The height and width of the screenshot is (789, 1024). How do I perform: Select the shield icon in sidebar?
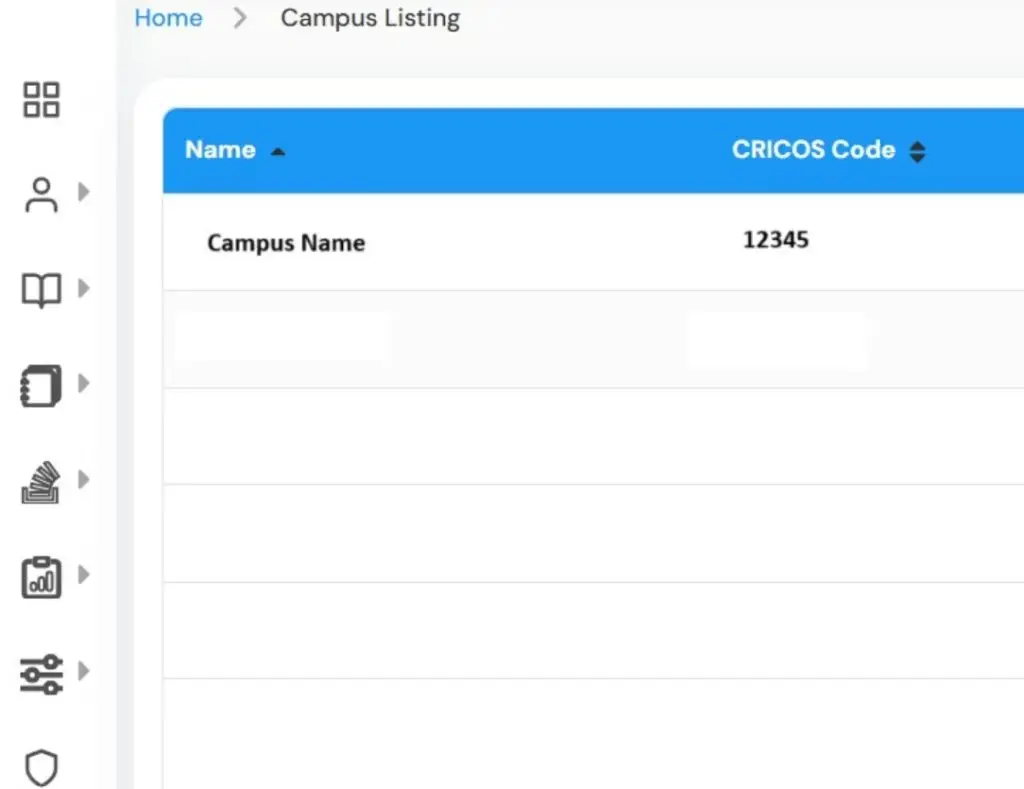point(41,767)
